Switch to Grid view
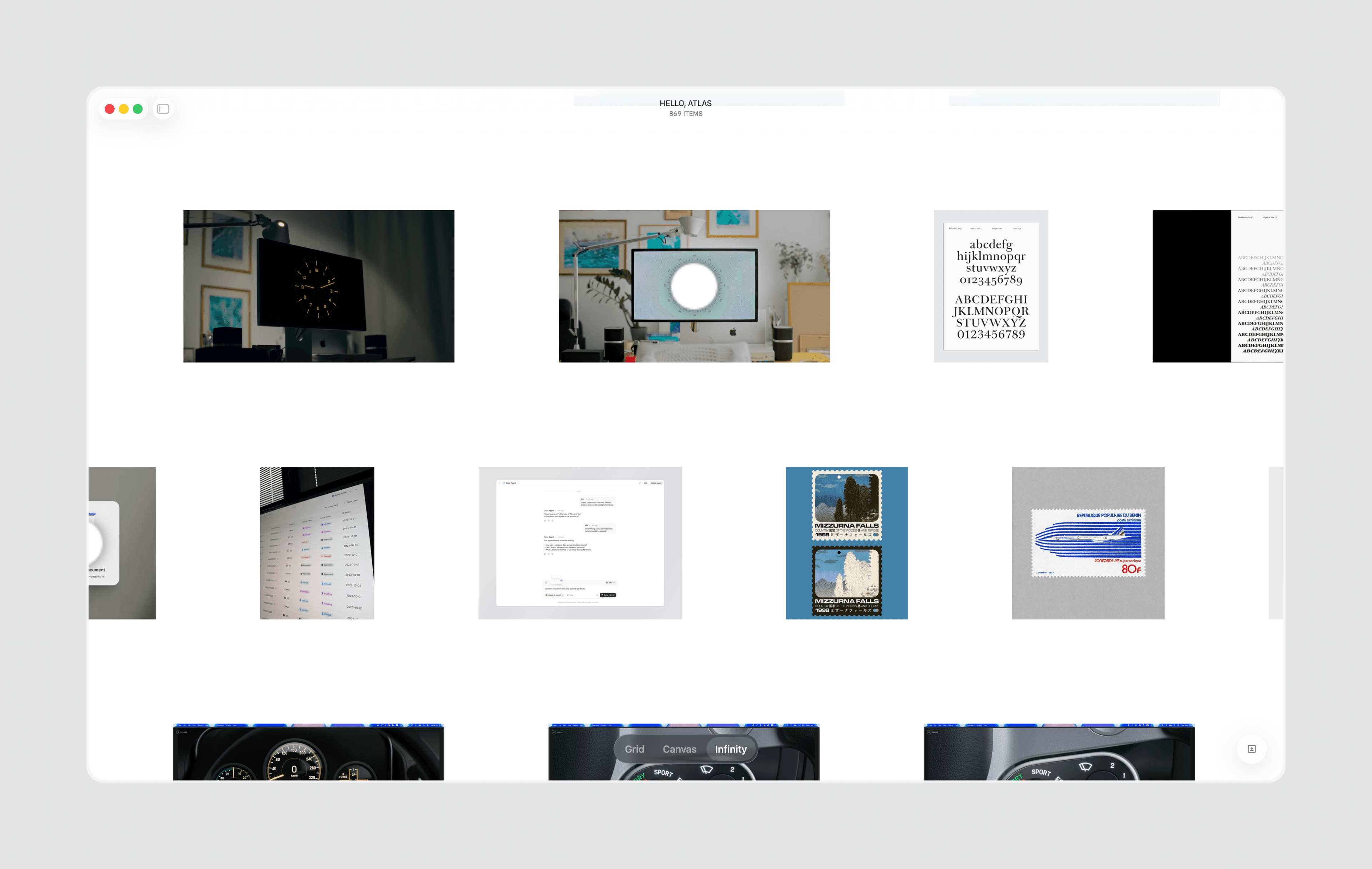The height and width of the screenshot is (869, 1372). (x=634, y=749)
